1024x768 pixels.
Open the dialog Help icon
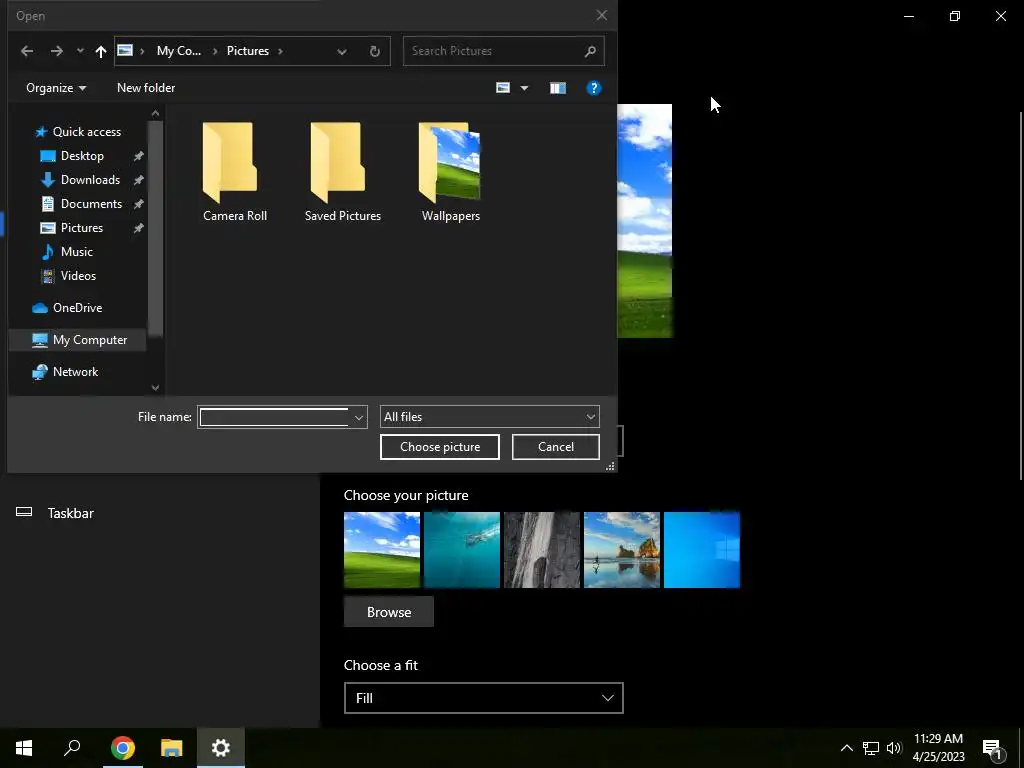(594, 88)
